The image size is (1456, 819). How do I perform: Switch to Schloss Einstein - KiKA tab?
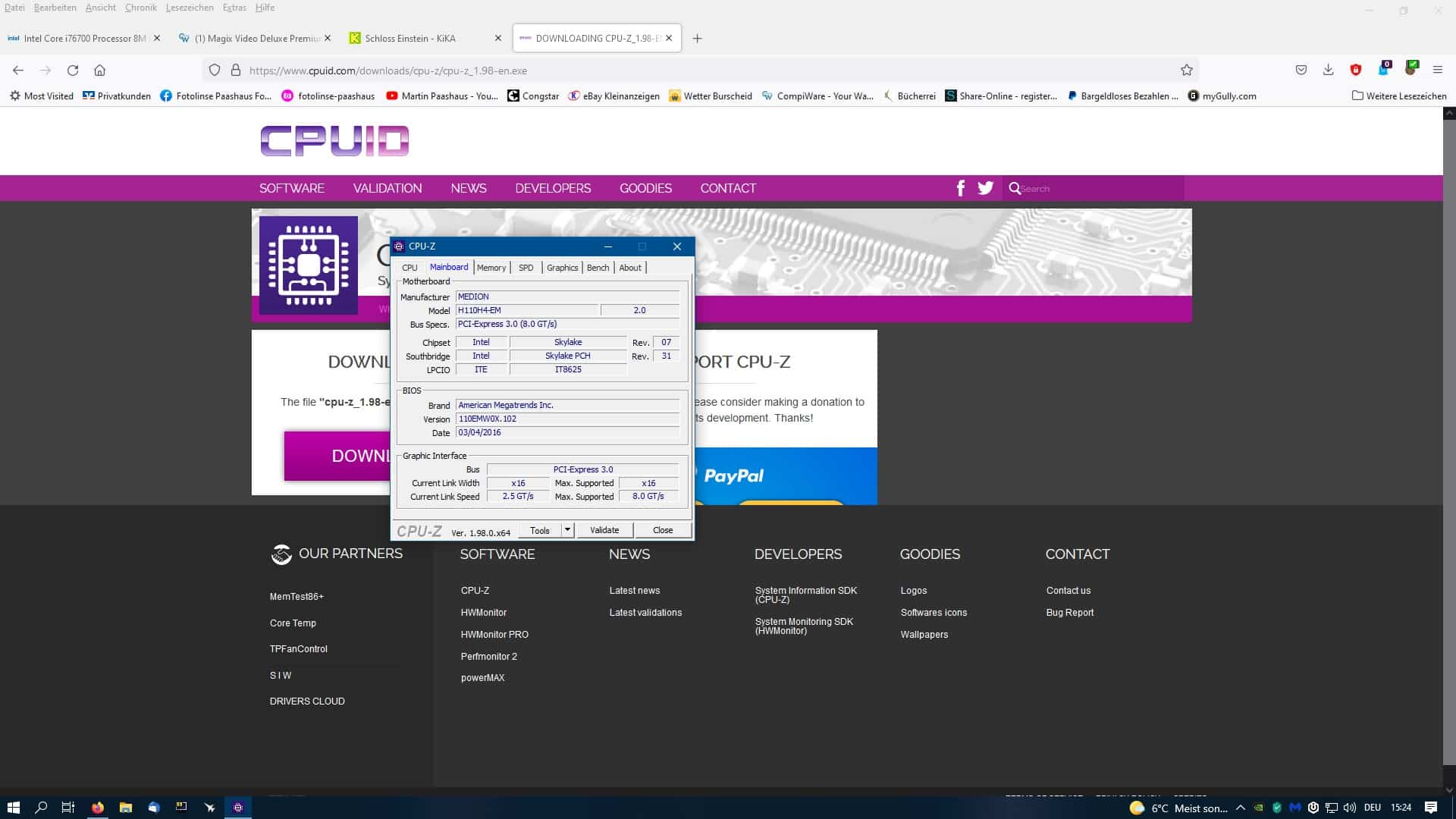(x=425, y=38)
